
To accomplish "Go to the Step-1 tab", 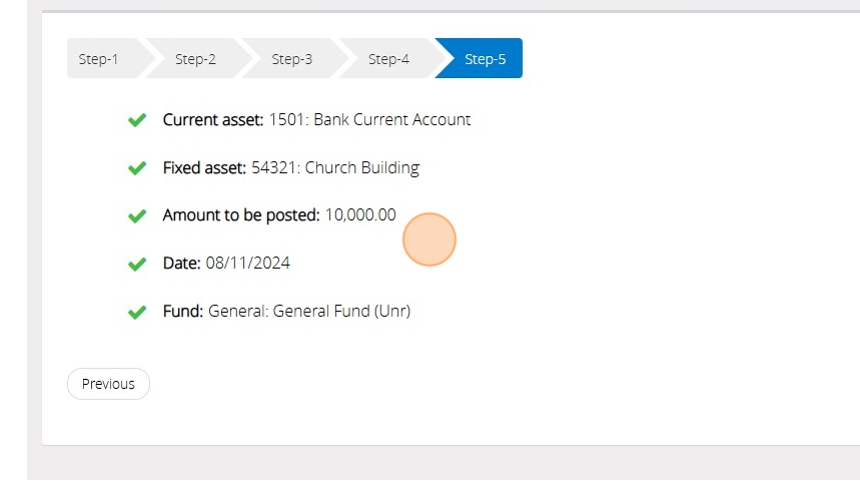I will click(98, 59).
